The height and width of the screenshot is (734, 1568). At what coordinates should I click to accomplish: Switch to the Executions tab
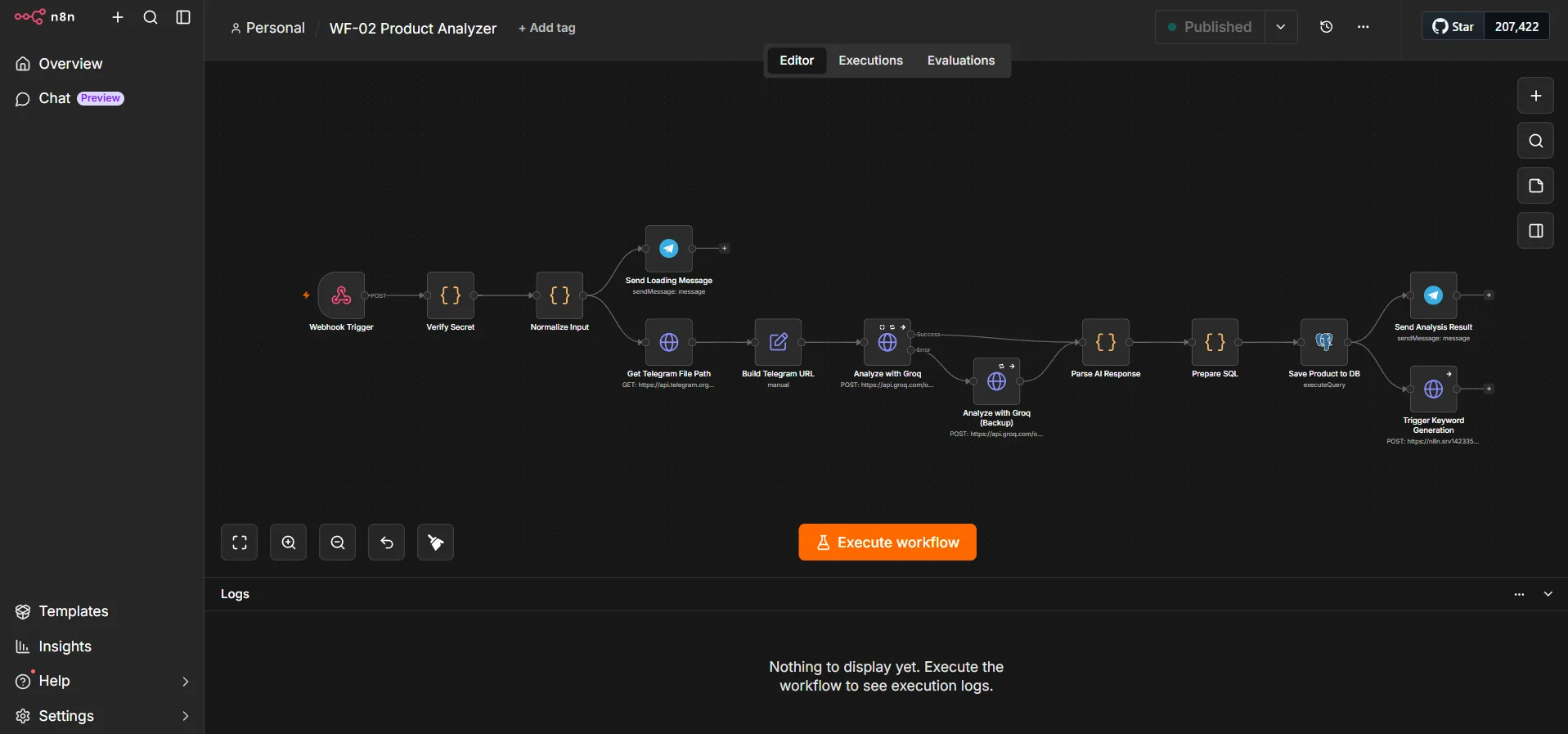pyautogui.click(x=870, y=61)
